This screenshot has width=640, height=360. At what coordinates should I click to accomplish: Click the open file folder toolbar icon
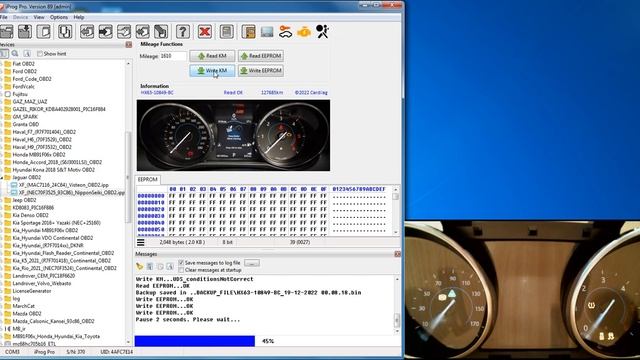tap(6, 31)
